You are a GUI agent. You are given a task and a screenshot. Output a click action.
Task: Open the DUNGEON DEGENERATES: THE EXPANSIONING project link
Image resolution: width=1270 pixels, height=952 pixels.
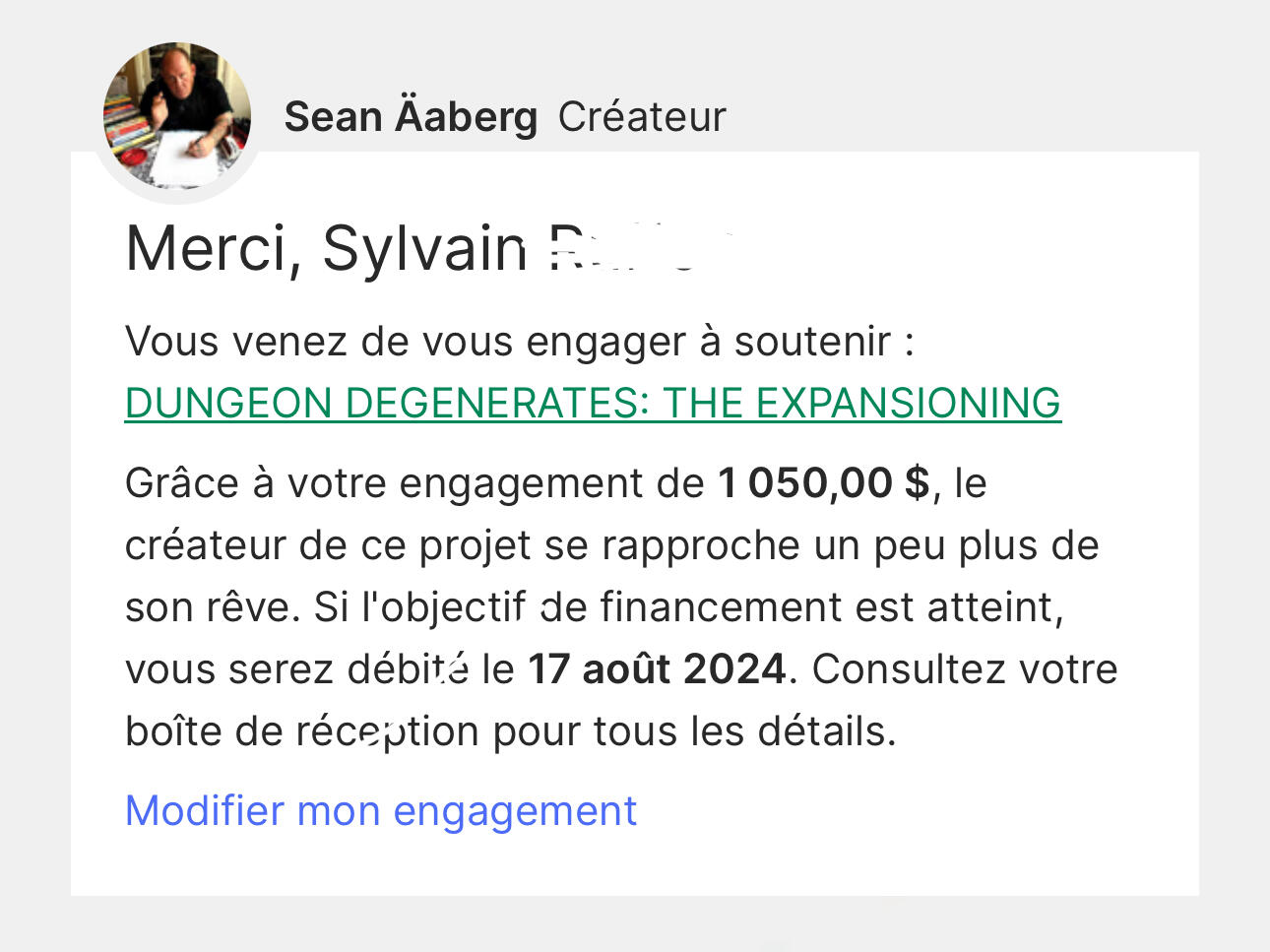click(593, 403)
